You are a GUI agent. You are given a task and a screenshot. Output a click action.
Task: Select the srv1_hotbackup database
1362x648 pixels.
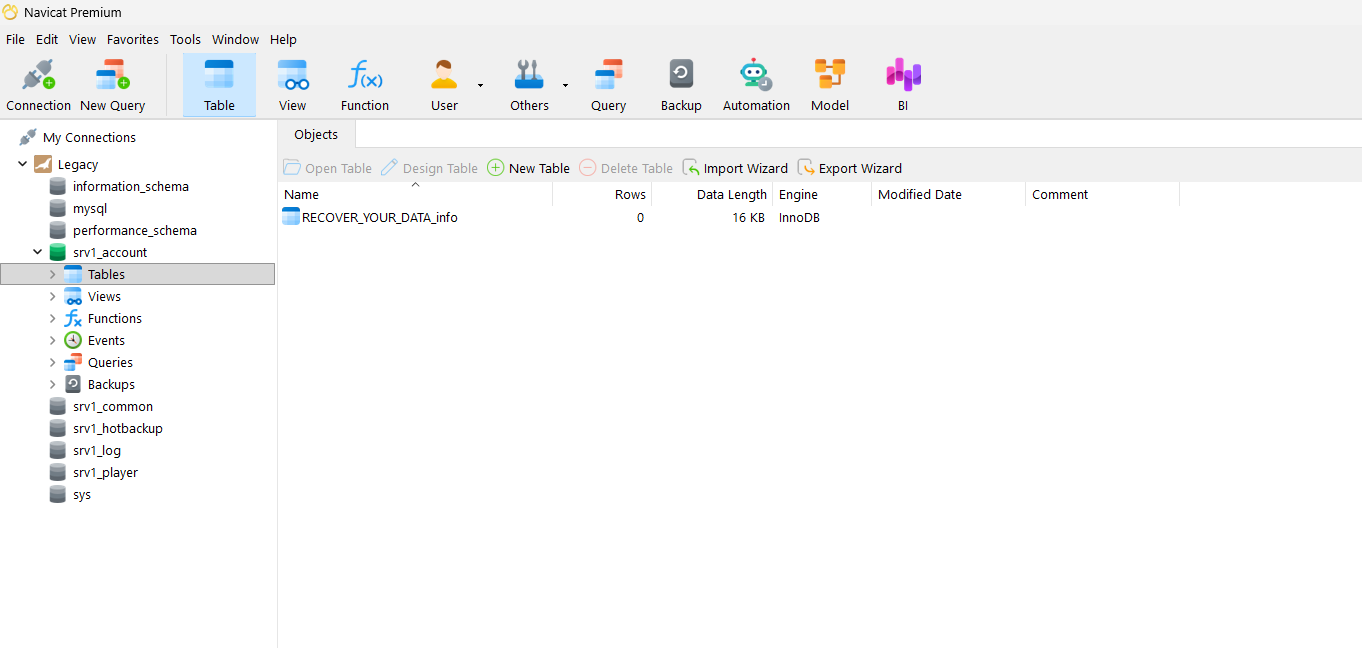[x=117, y=428]
